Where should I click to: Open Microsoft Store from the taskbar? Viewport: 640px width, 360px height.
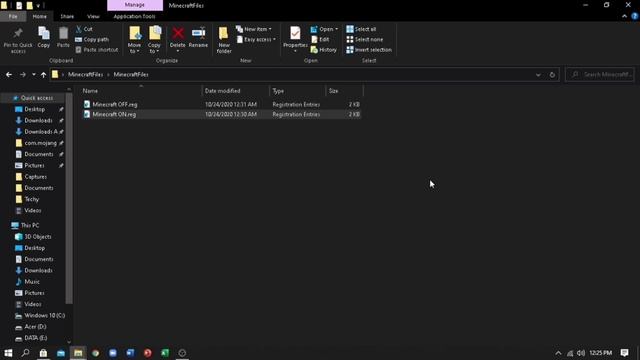[x=43, y=353]
